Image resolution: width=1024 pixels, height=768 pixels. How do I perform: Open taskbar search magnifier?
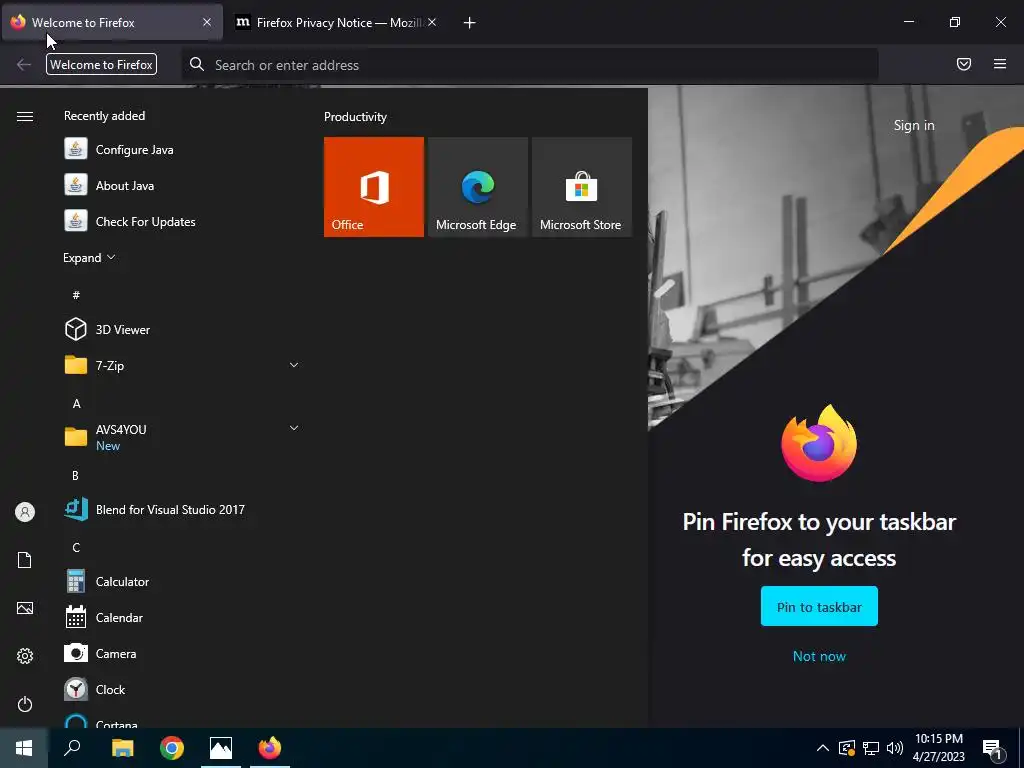(72, 748)
